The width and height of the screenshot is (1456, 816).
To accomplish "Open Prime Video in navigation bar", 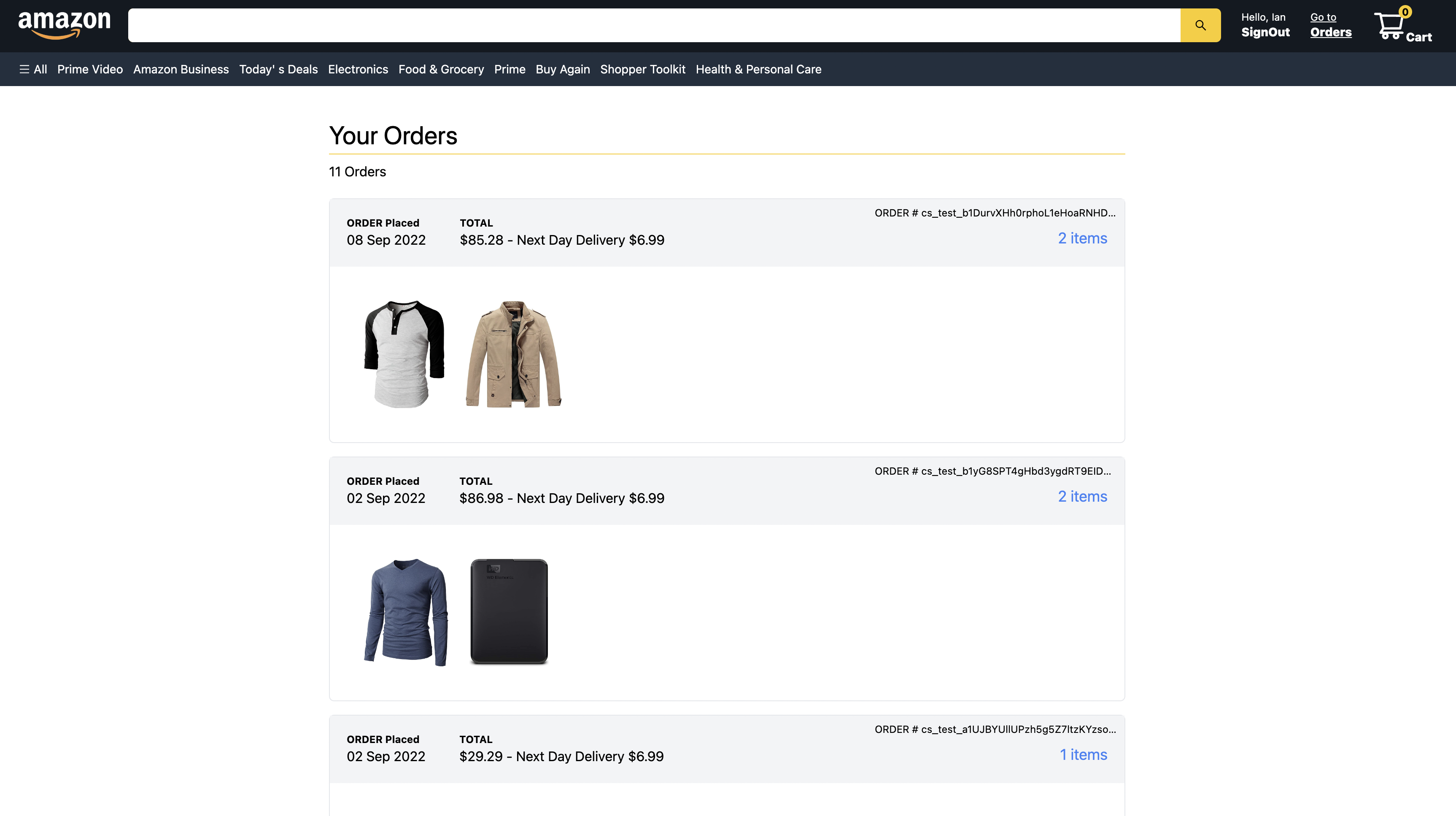I will (90, 69).
